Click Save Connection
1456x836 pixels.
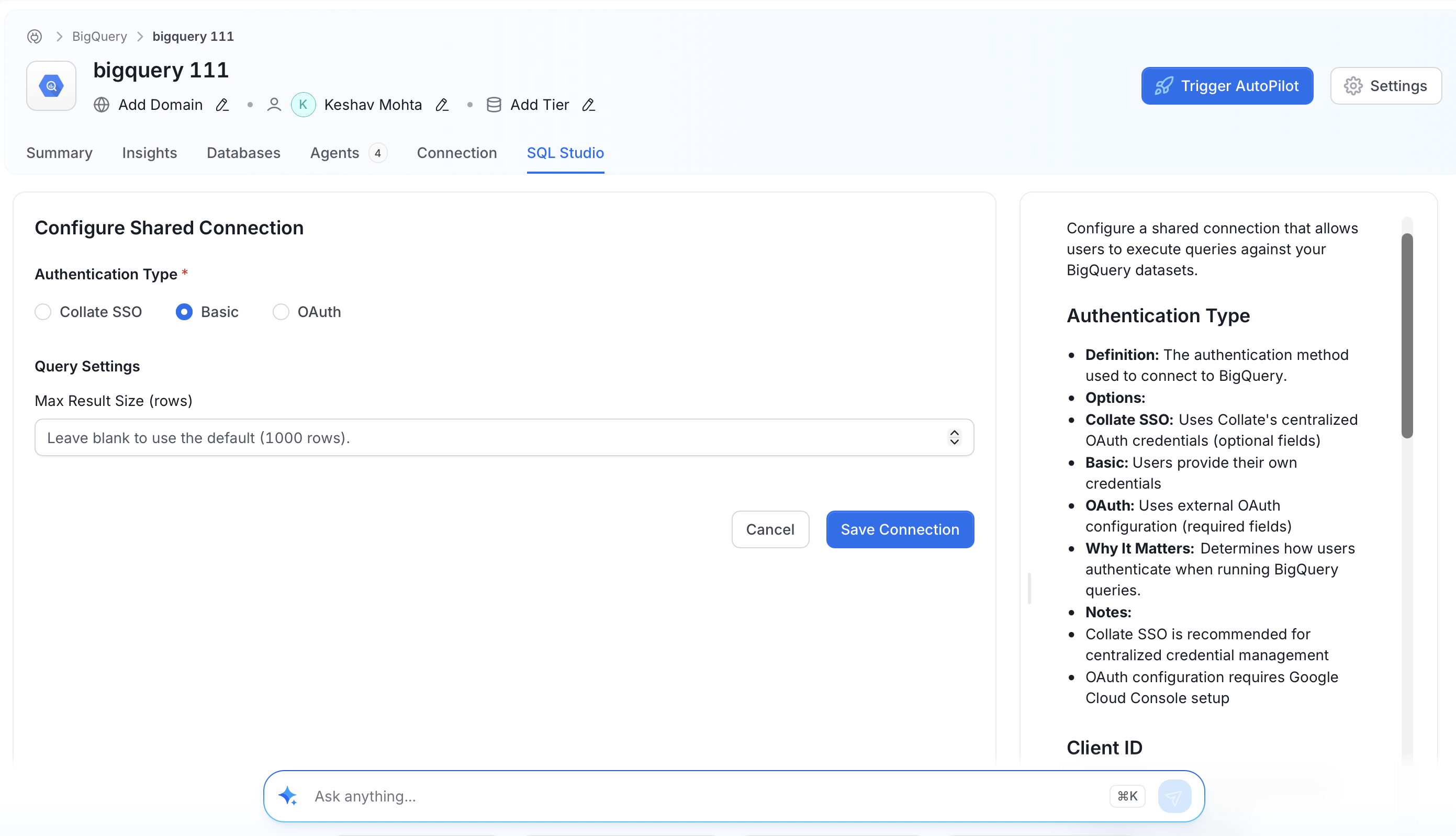coord(900,529)
